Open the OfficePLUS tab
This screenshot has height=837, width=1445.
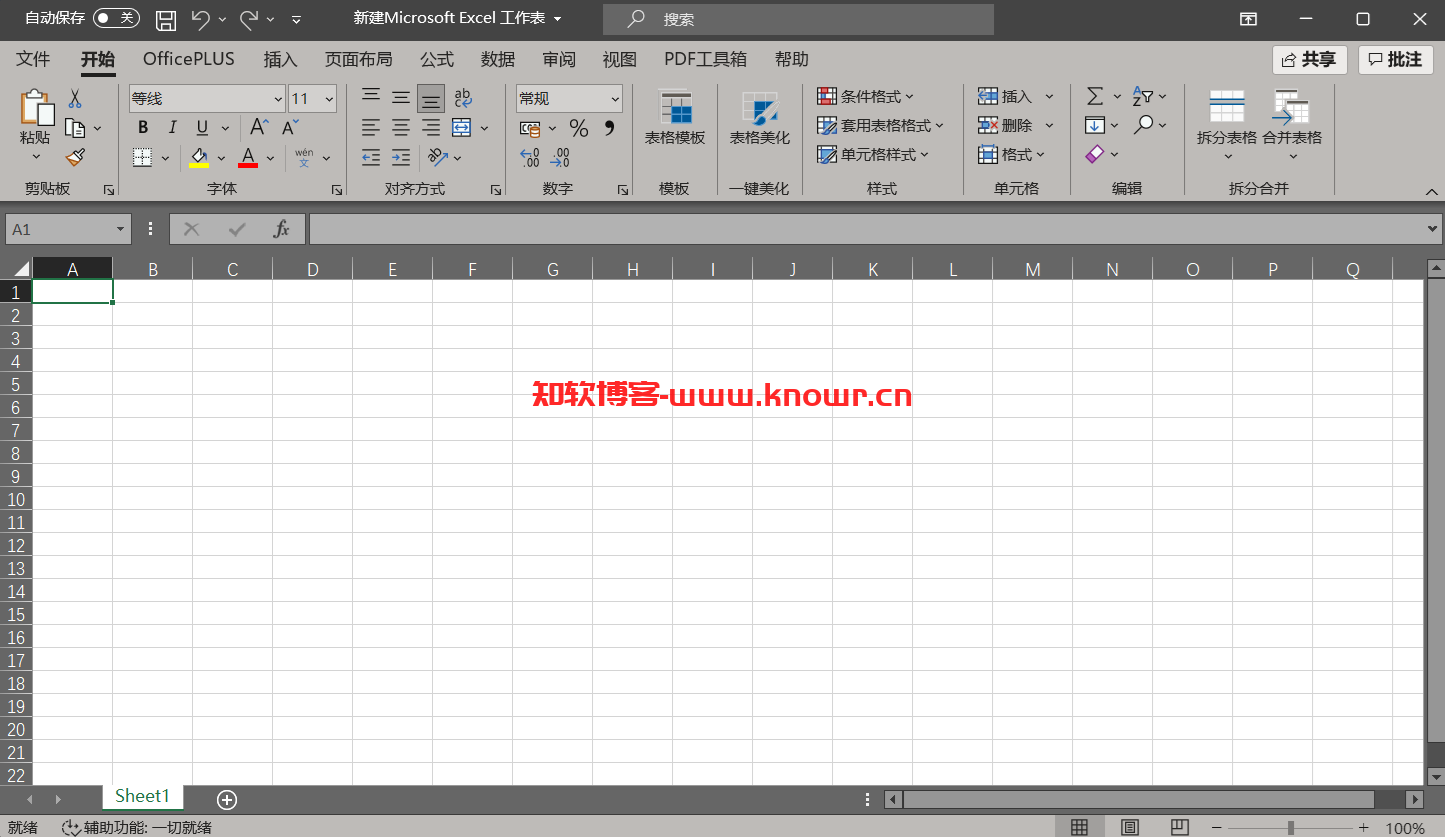click(189, 59)
